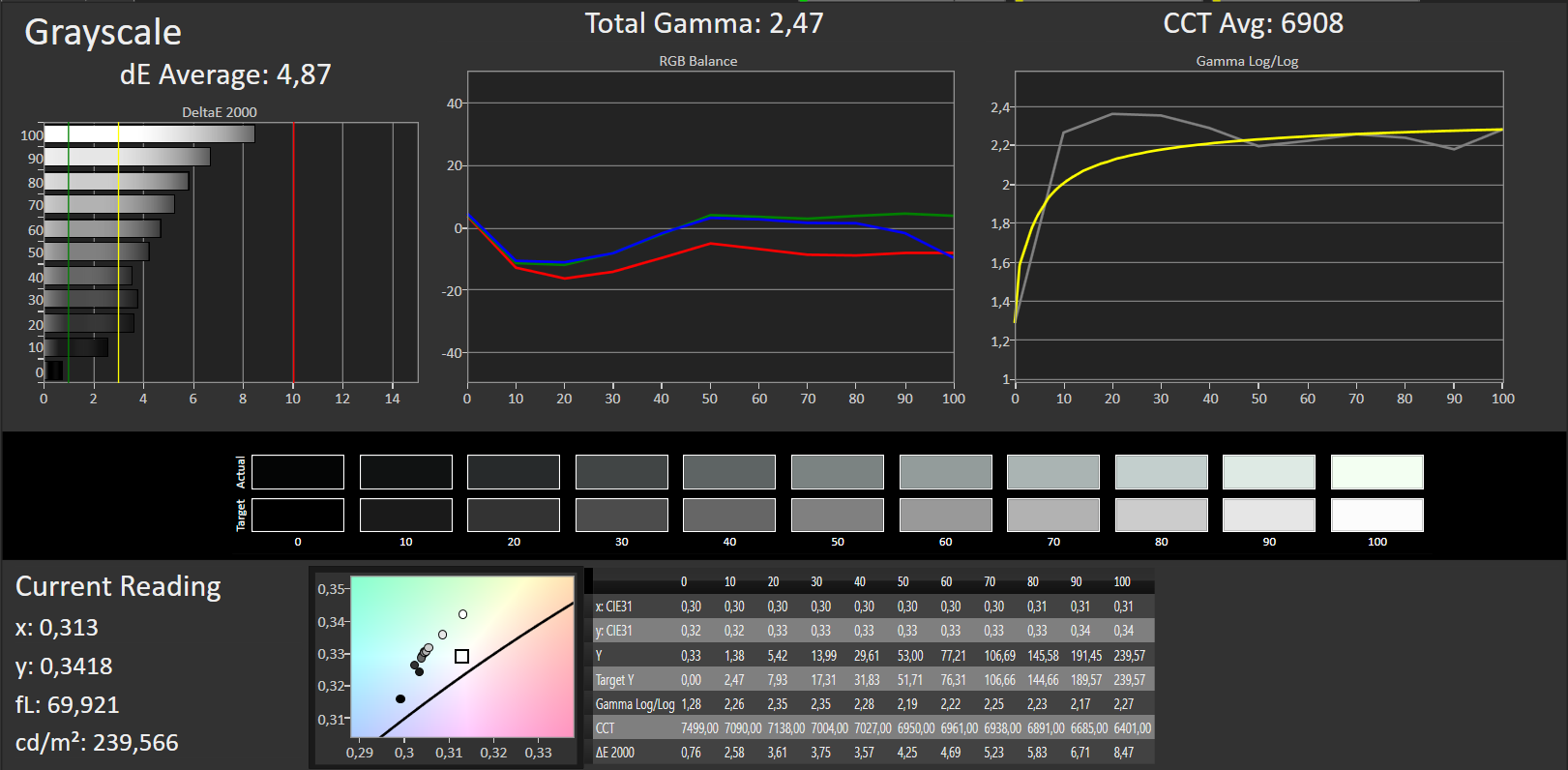This screenshot has height=770, width=1568.
Task: Select the Actual swatch for level 80
Action: tap(1162, 472)
